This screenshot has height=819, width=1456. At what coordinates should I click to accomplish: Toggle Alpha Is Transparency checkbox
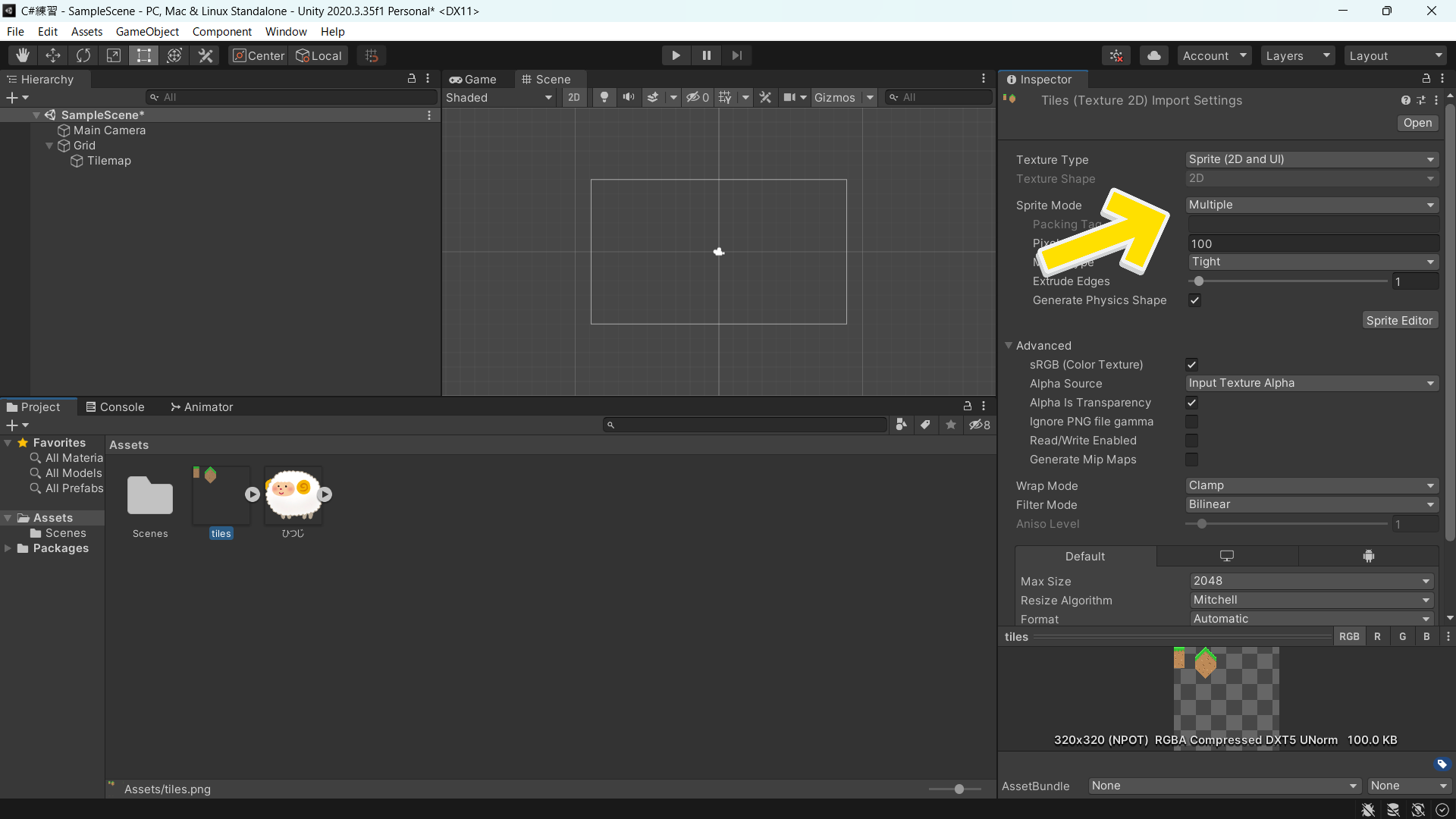pyautogui.click(x=1191, y=402)
